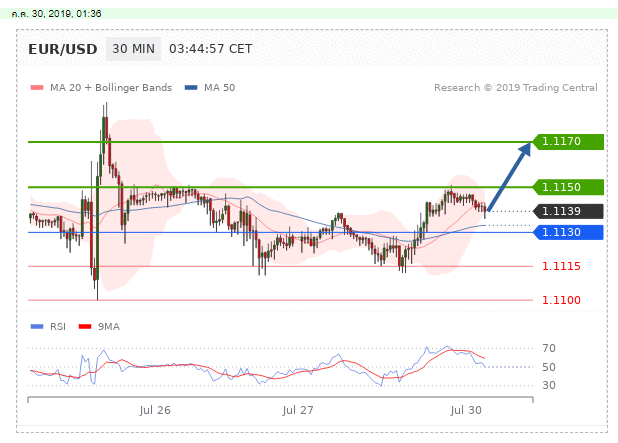The image size is (618, 443).
Task: Click the EUR/USD pair title
Action: pyautogui.click(x=63, y=49)
